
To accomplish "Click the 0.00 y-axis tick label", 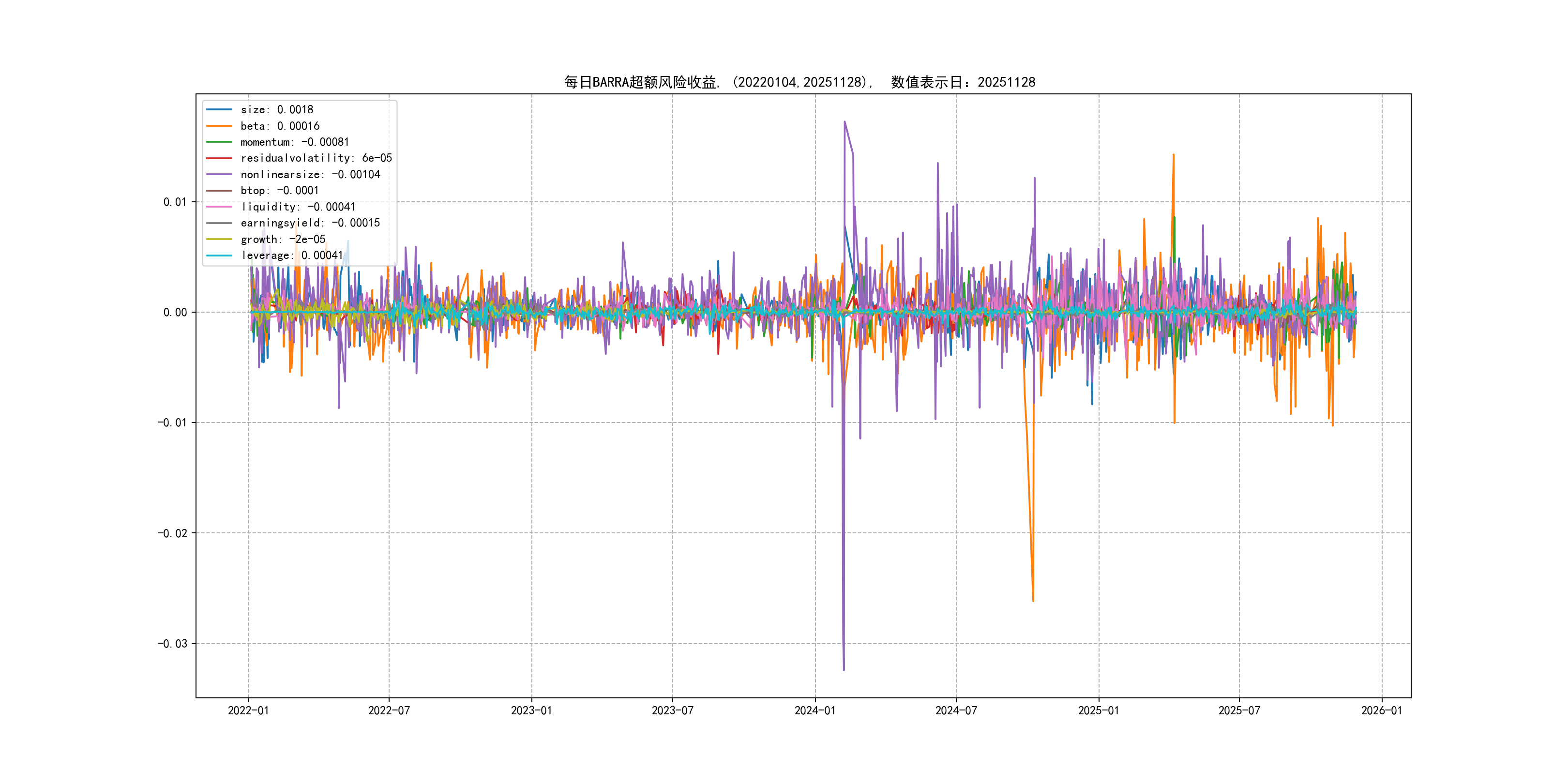I will (x=175, y=312).
